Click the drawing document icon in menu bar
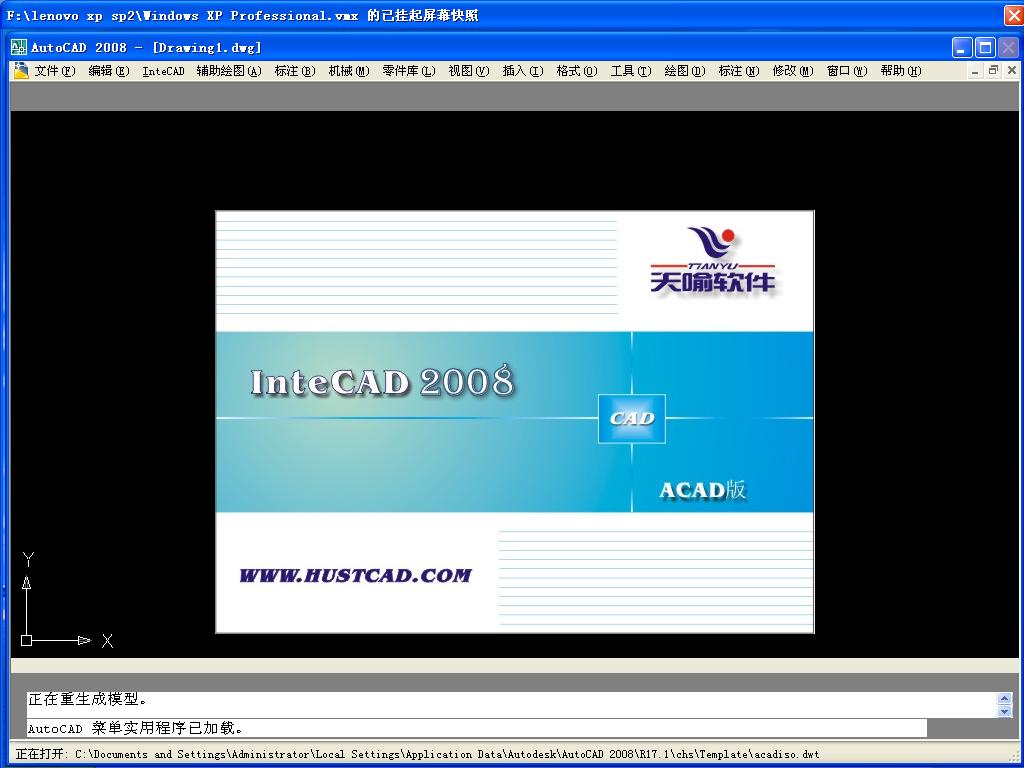 pos(21,71)
